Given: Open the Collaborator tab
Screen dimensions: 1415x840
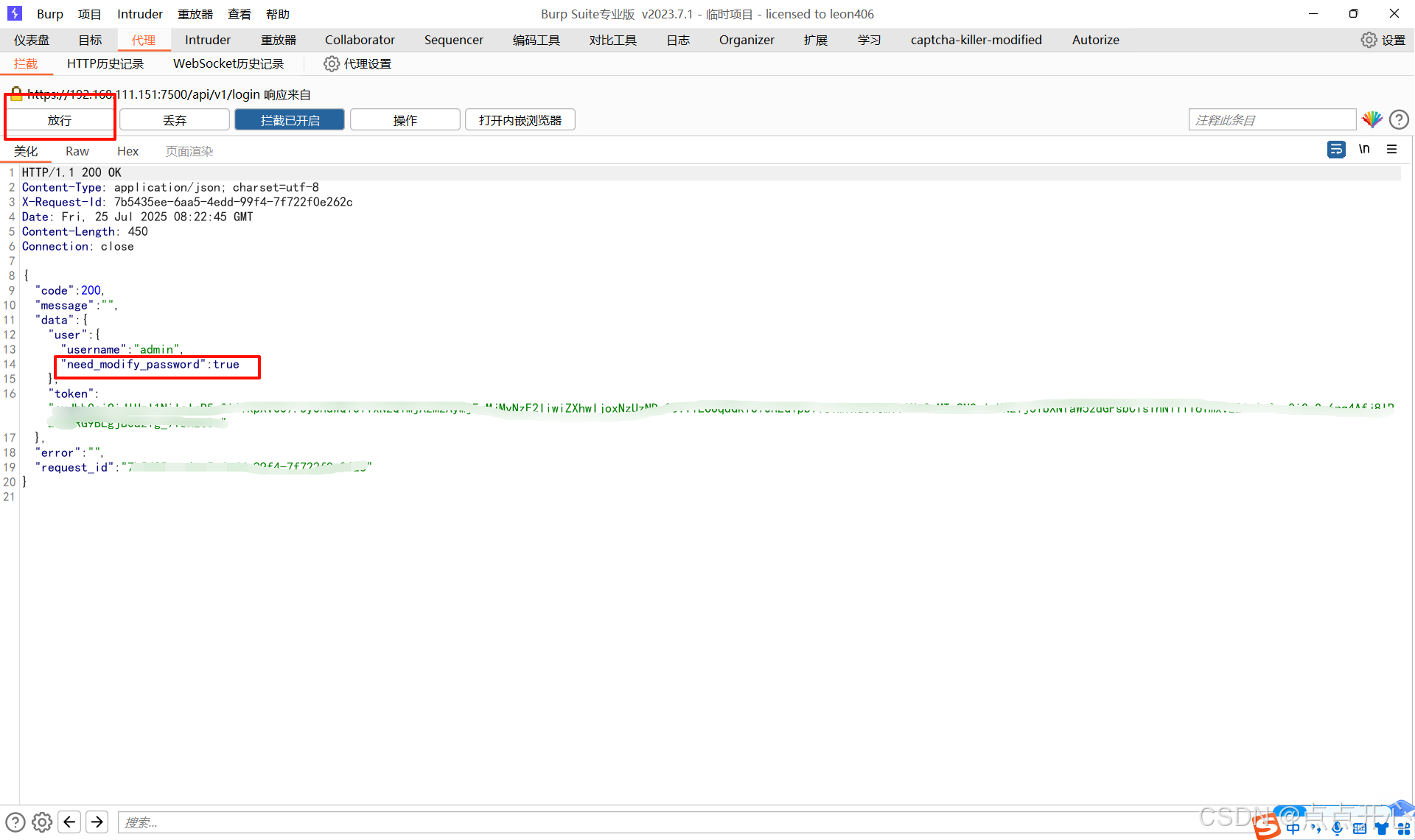Looking at the screenshot, I should click(x=360, y=40).
